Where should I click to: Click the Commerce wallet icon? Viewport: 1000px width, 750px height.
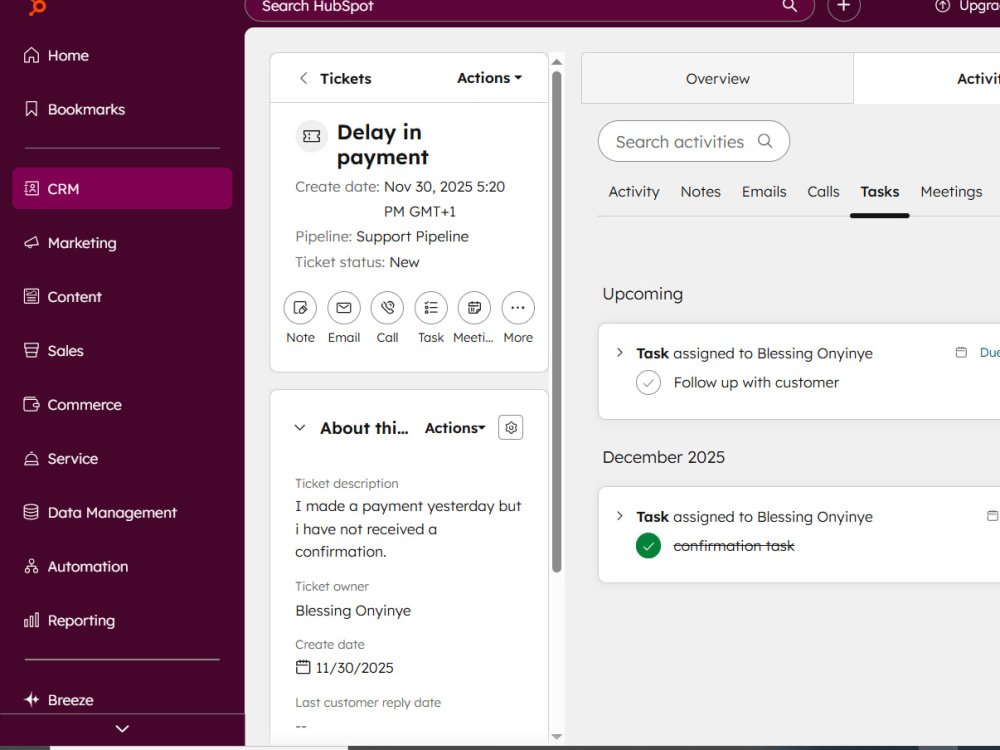(x=31, y=404)
